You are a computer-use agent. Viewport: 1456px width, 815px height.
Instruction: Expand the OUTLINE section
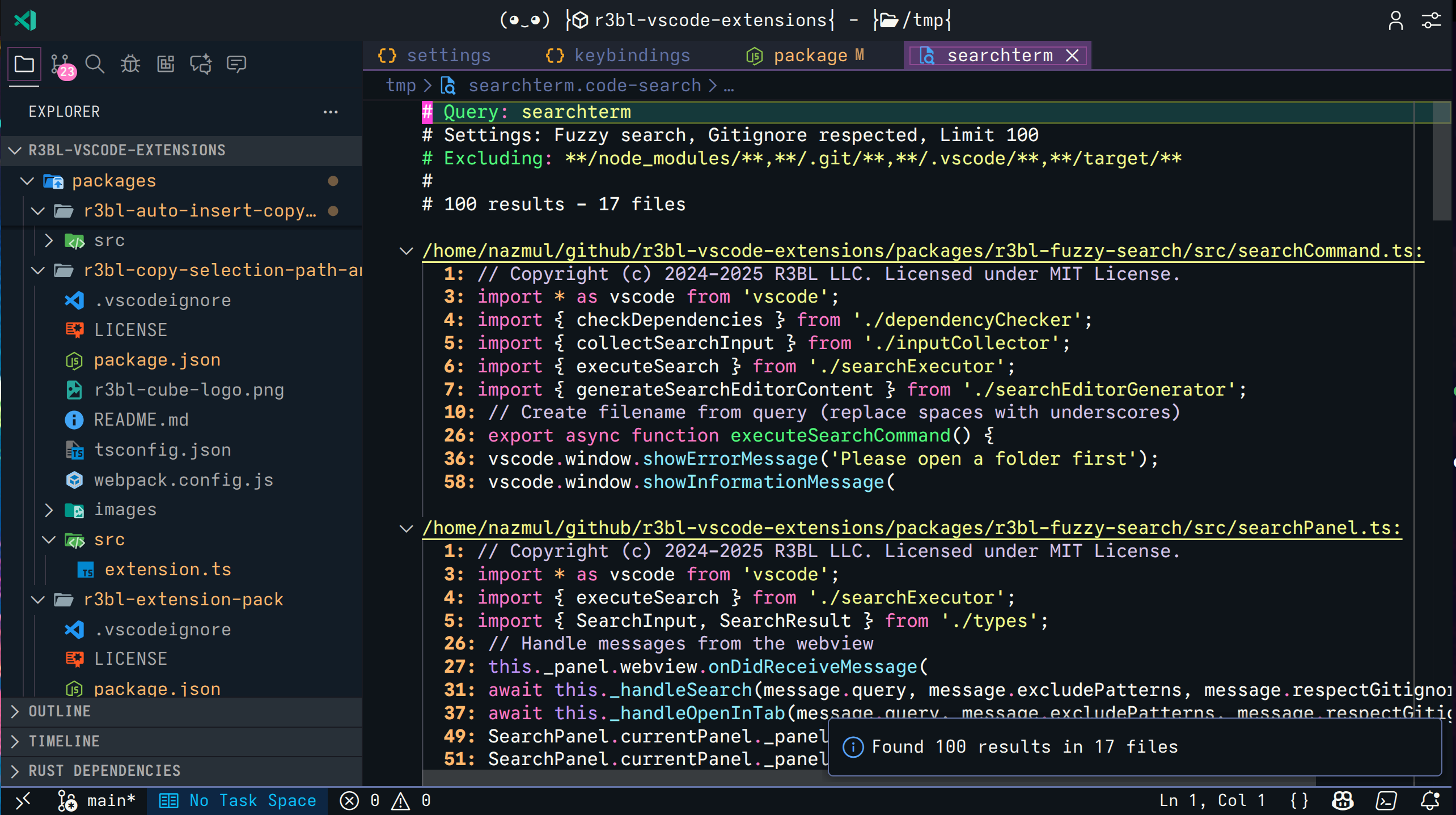[60, 711]
